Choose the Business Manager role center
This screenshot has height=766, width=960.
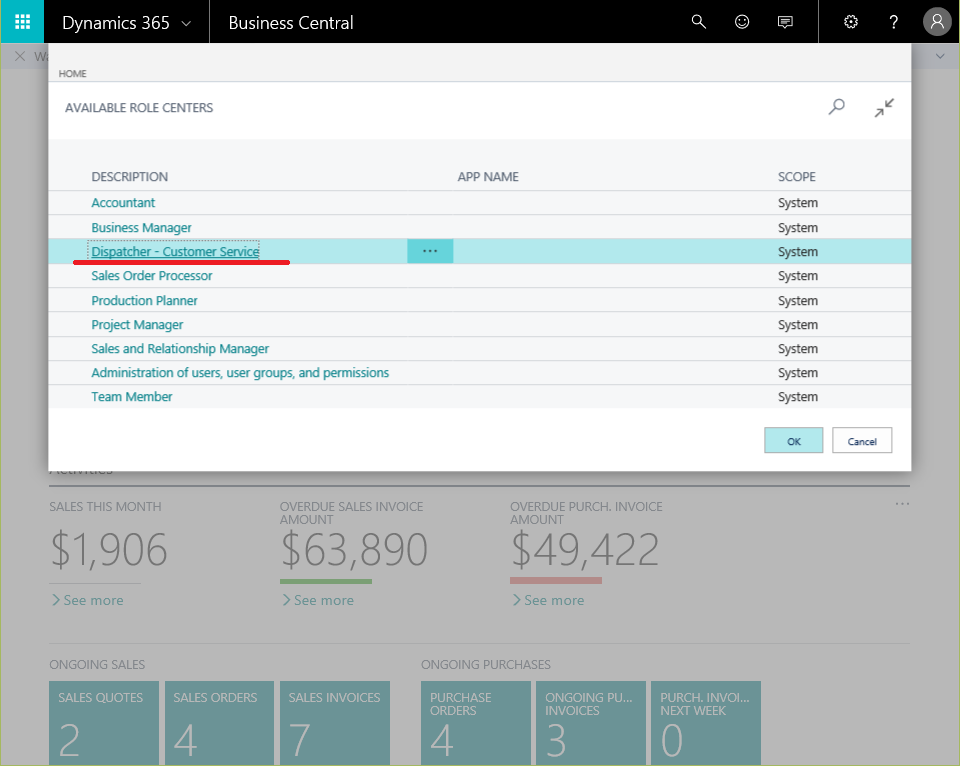[141, 227]
